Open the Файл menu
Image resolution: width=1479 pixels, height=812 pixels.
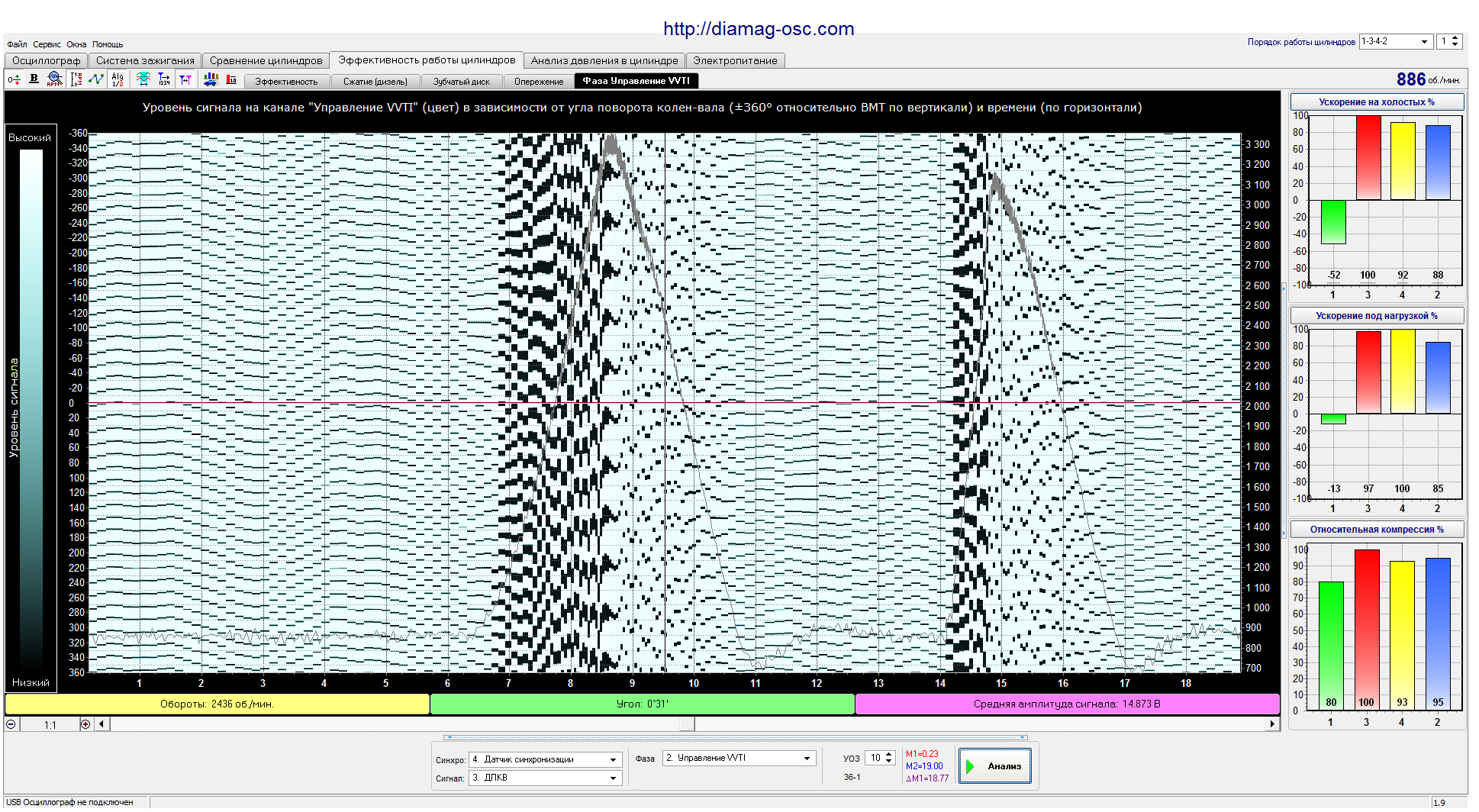pos(17,44)
